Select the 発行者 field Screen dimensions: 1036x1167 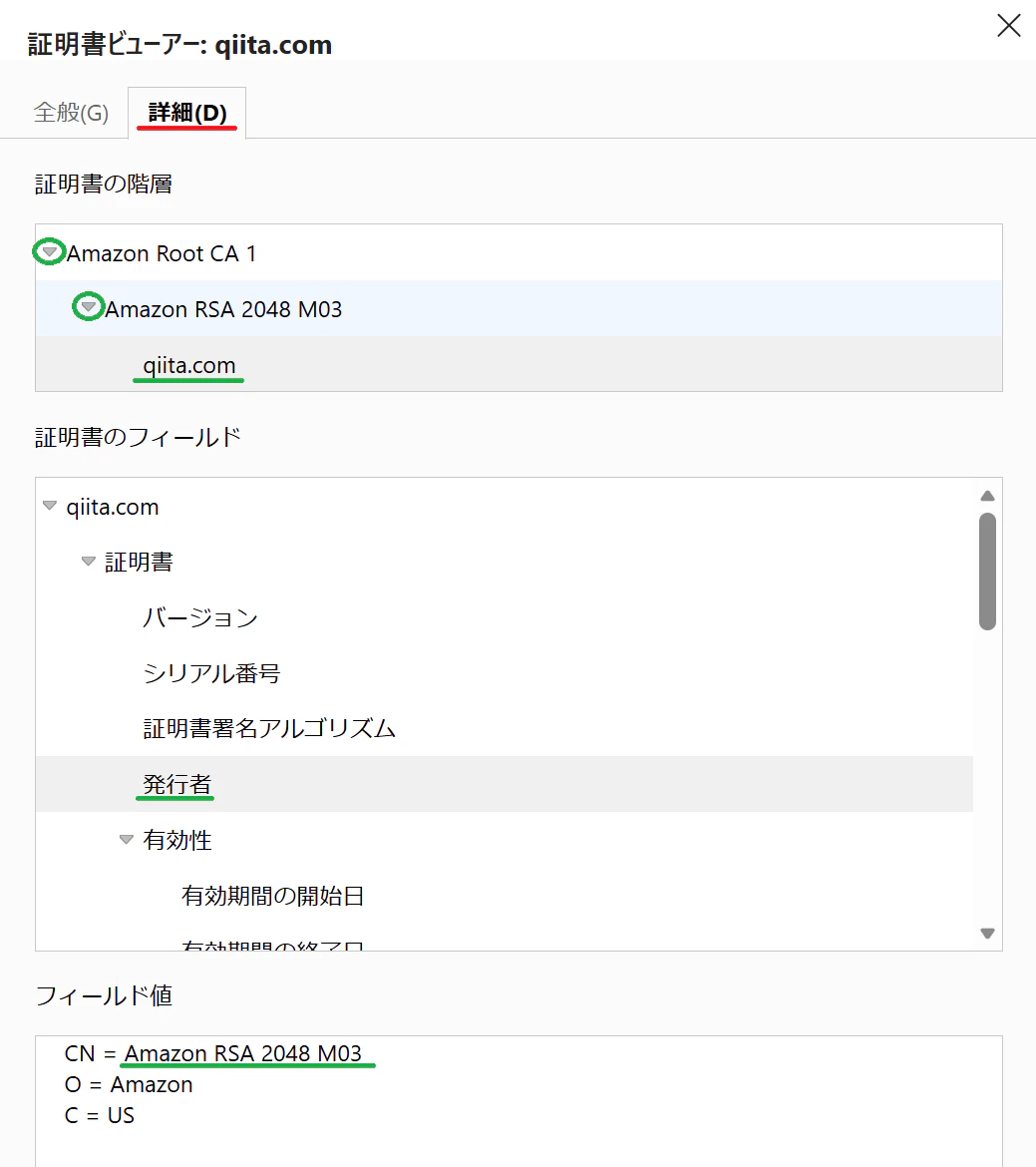coord(505,784)
